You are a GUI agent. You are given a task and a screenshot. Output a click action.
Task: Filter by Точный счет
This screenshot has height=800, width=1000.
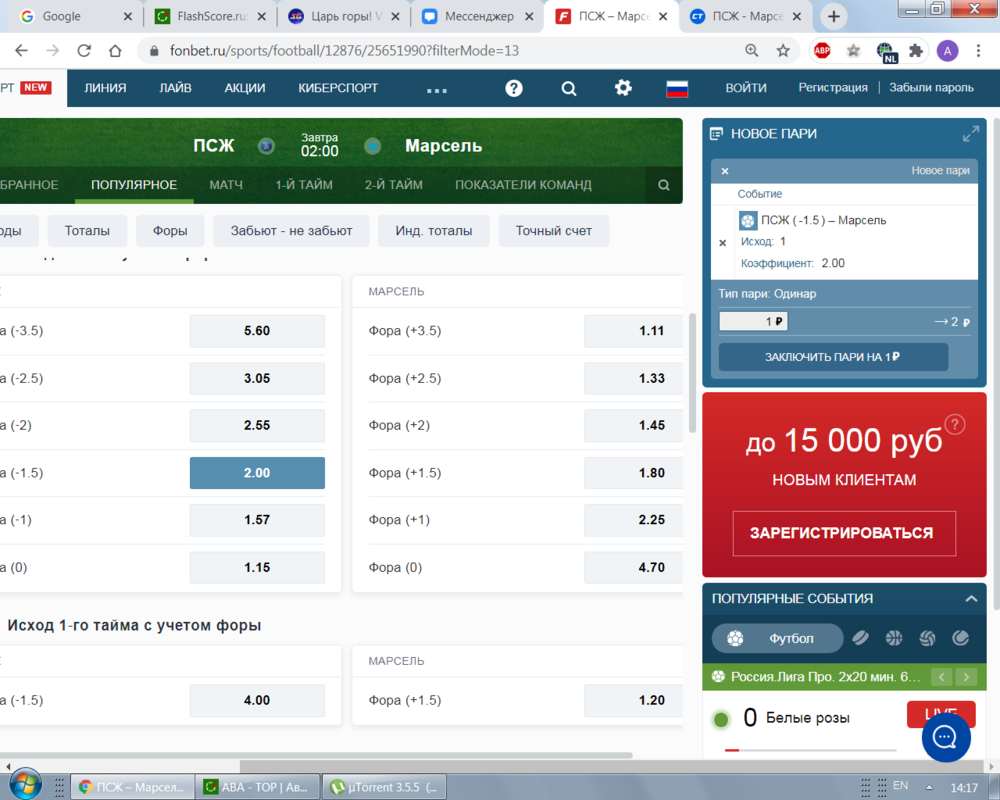[554, 231]
